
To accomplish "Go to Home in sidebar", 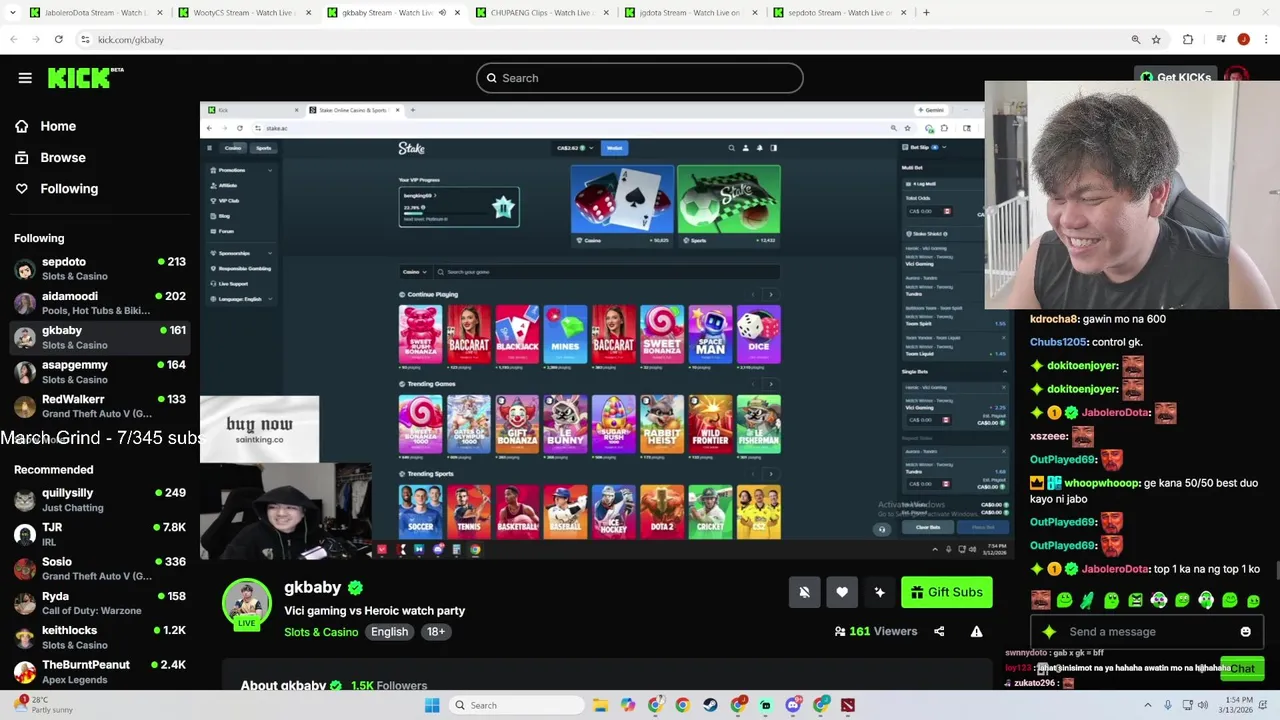I will point(45,126).
